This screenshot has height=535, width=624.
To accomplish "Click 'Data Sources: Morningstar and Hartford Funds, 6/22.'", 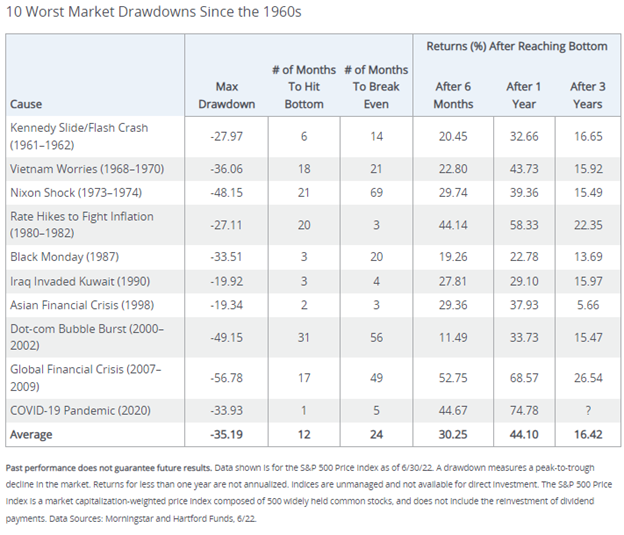I will (153, 519).
